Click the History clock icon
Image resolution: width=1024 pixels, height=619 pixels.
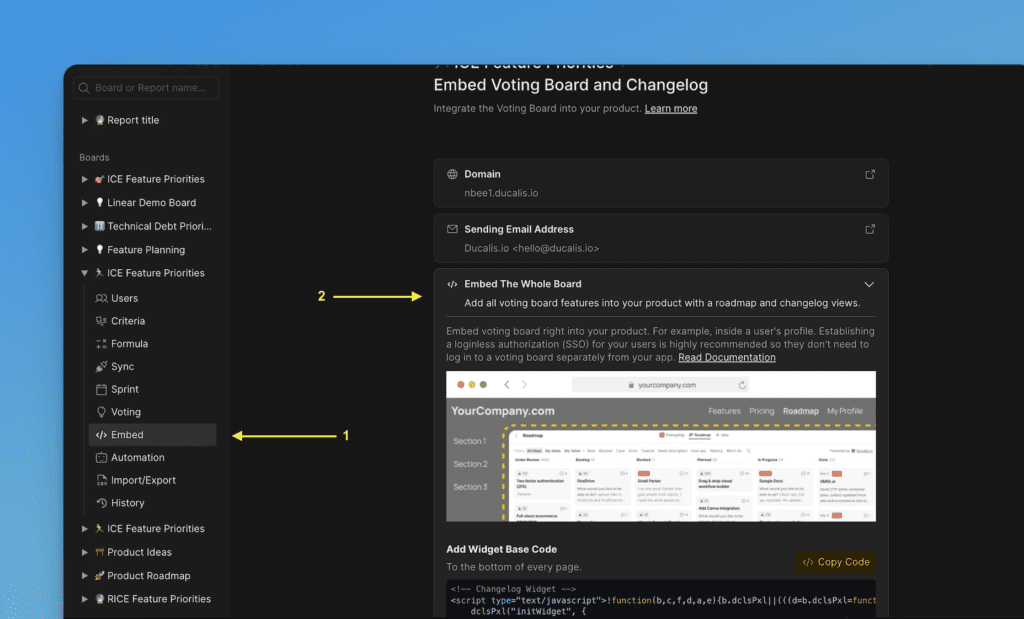click(101, 503)
